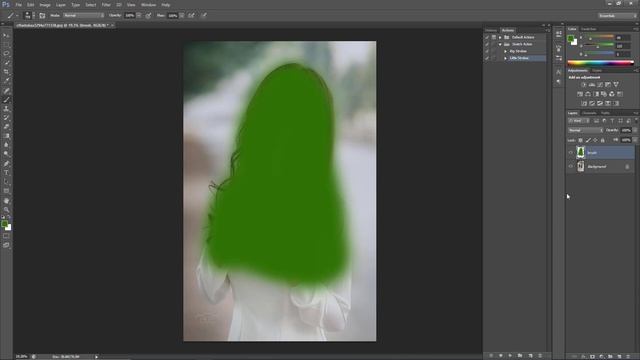Add a Levels adjustment
Screen dimensions: 640x360
pos(592,84)
